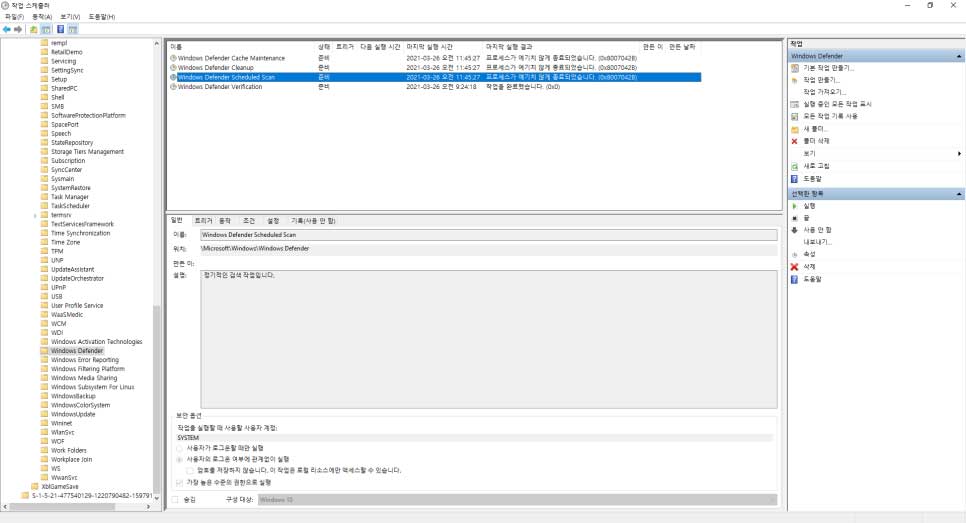966x523 pixels.
Task: Select the Windows Defender Cleanup task row
Action: coord(434,67)
